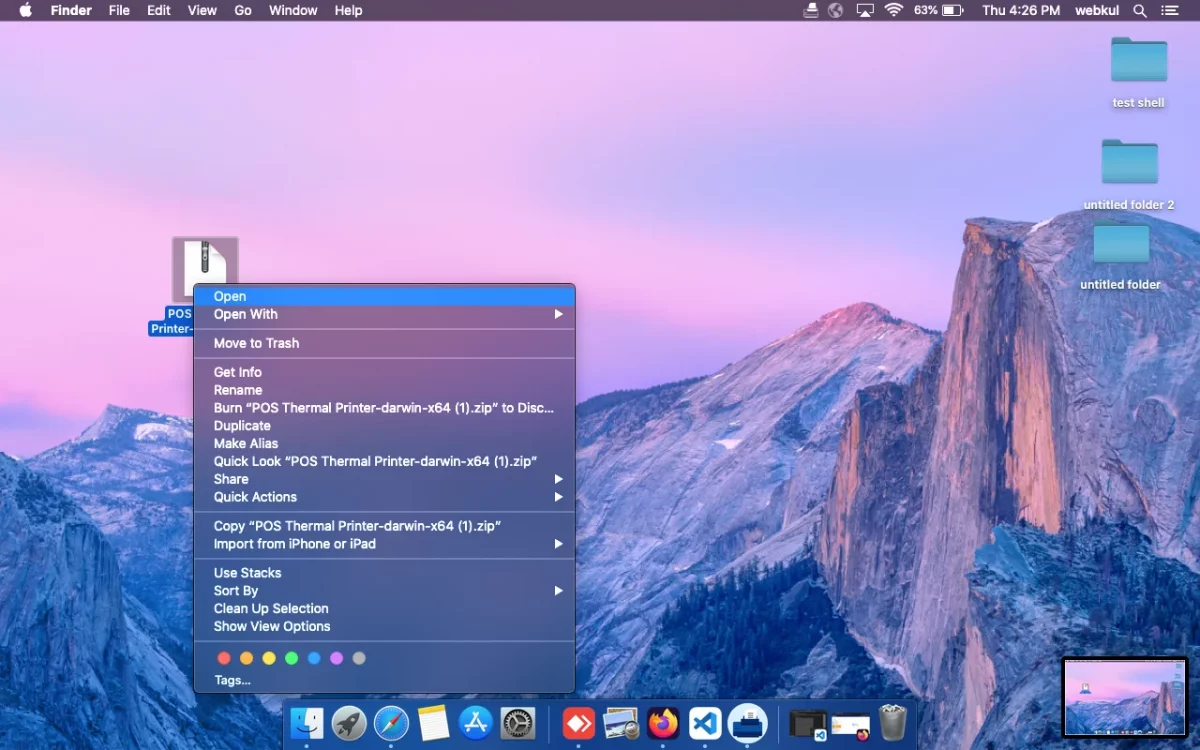Choose Move to Trash from context menu
The width and height of the screenshot is (1200, 750).
[x=256, y=343]
